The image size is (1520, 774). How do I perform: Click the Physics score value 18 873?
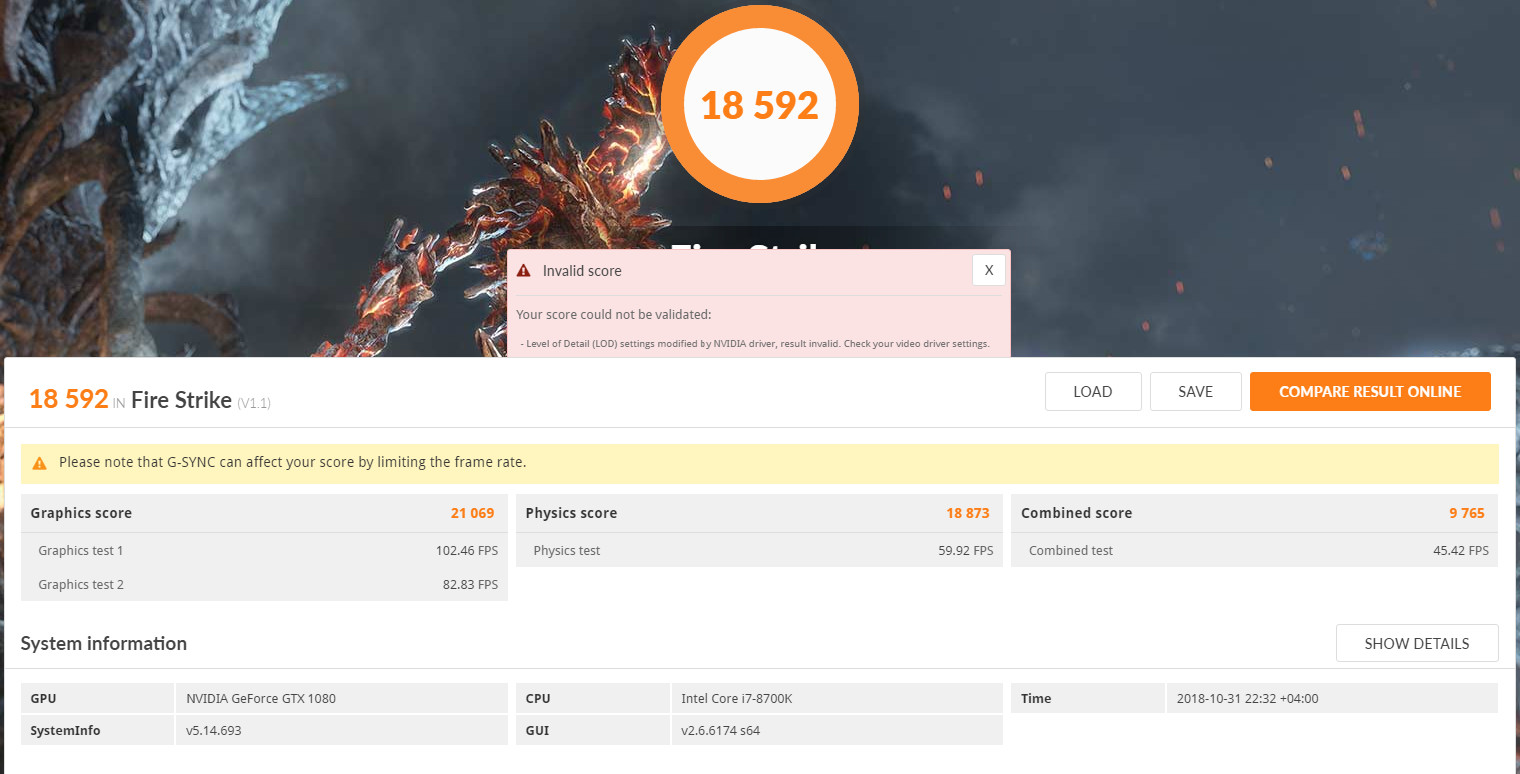click(x=968, y=513)
